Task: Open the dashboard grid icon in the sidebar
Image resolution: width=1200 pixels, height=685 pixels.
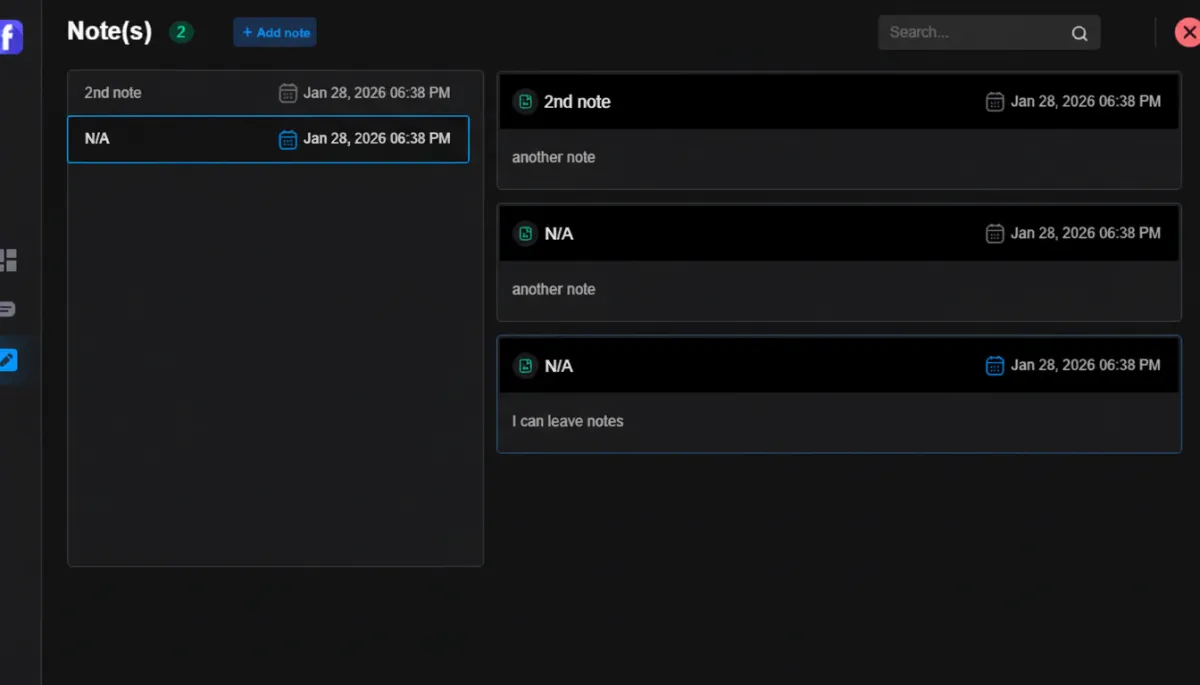Action: pos(8,261)
